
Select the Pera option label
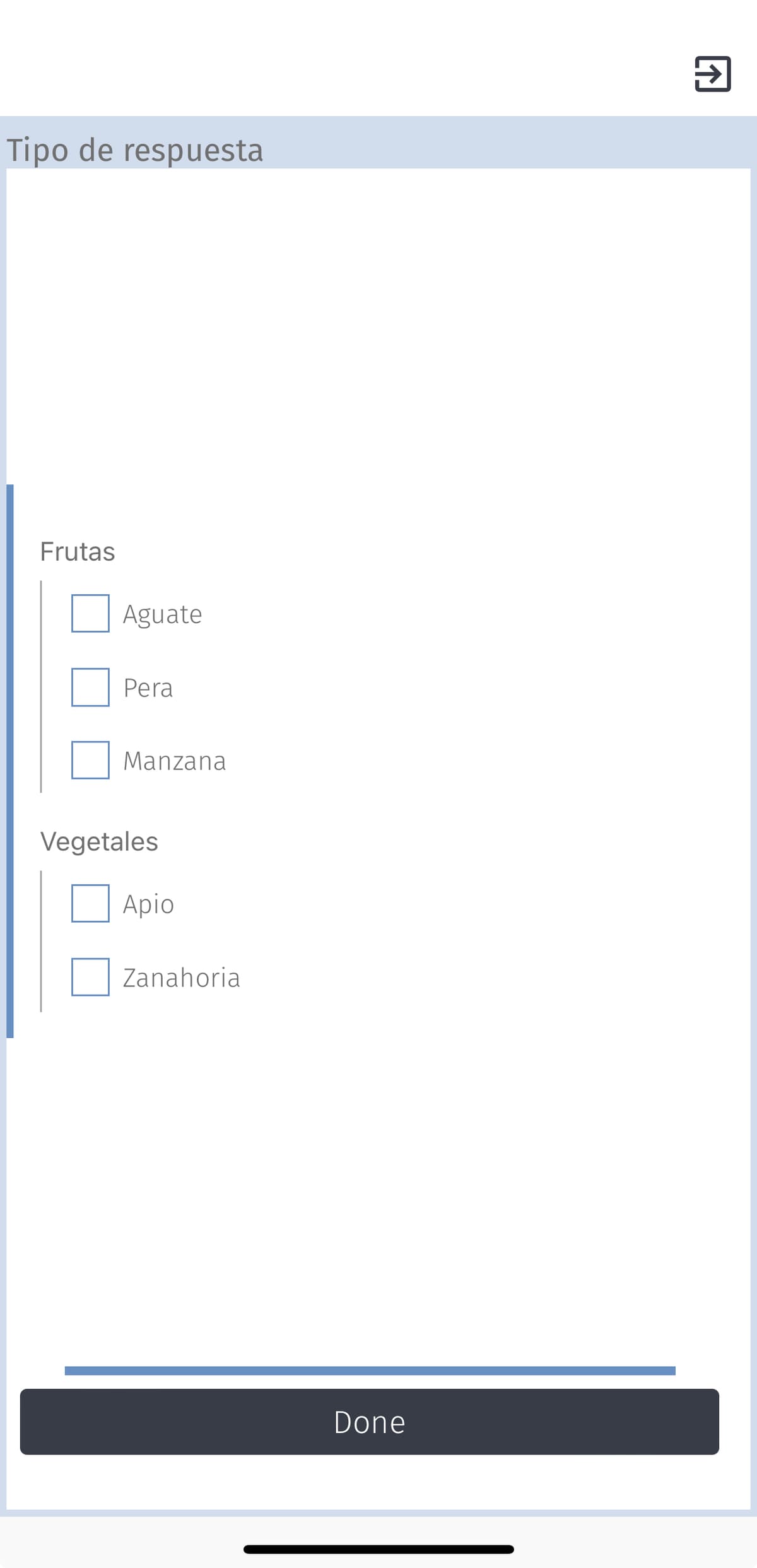click(x=148, y=687)
